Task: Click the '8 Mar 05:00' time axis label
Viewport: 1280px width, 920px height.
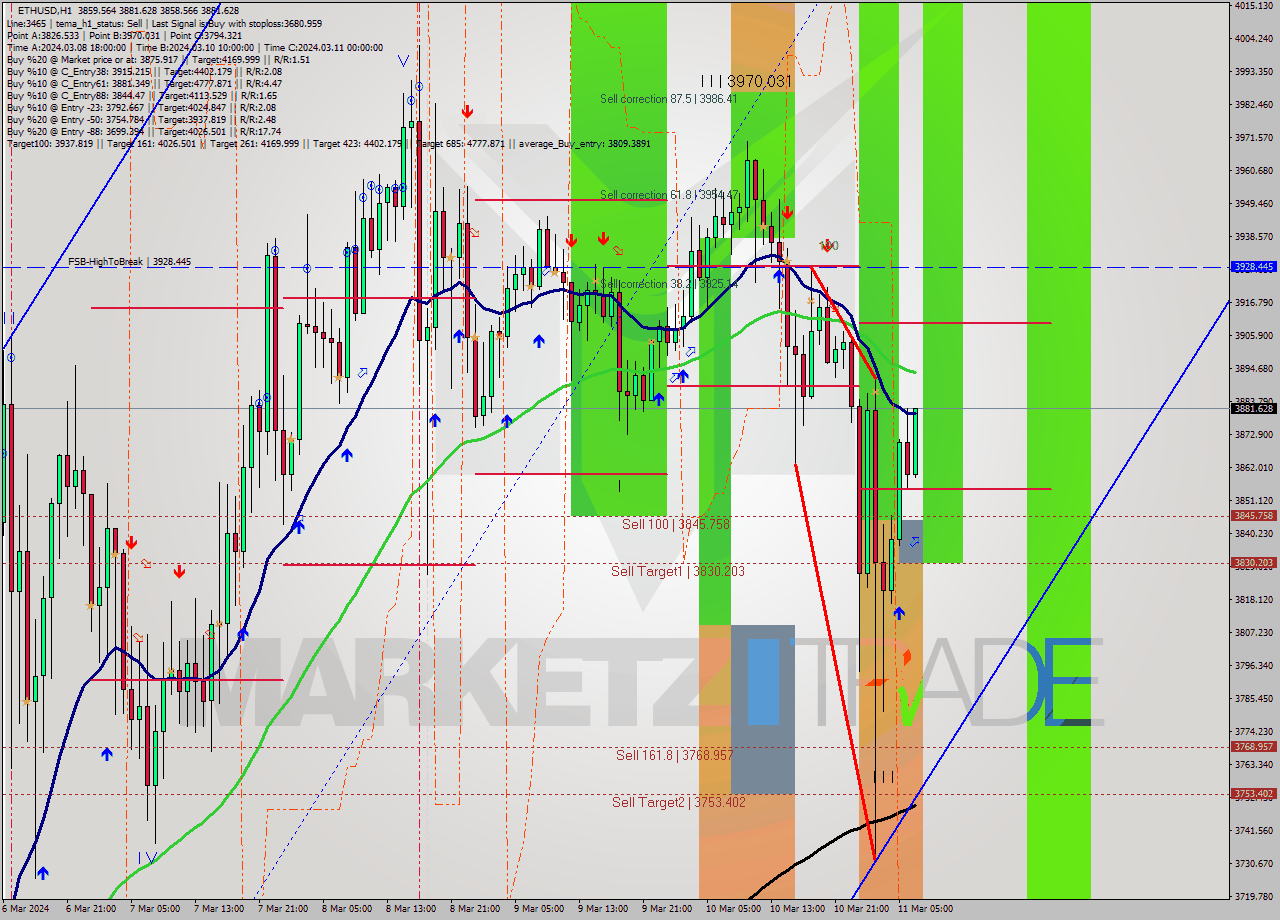Action: [346, 909]
